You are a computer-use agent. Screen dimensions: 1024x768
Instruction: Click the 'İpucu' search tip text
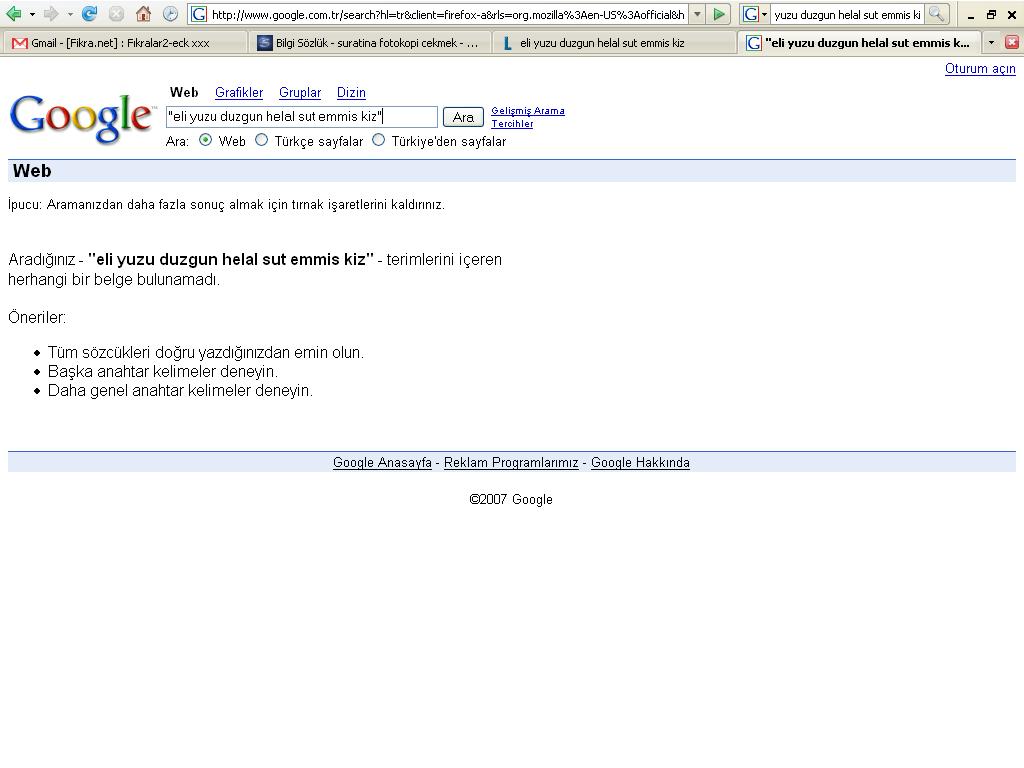pyautogui.click(x=226, y=205)
